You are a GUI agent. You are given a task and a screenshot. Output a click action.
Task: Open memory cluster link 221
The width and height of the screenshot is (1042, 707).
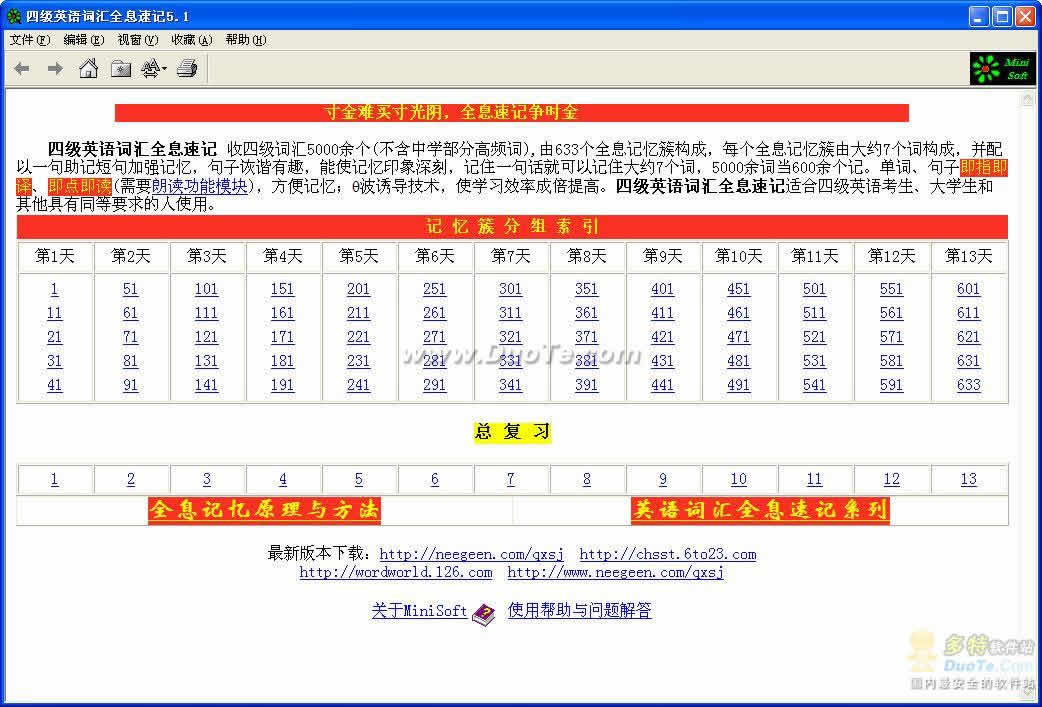click(x=358, y=337)
